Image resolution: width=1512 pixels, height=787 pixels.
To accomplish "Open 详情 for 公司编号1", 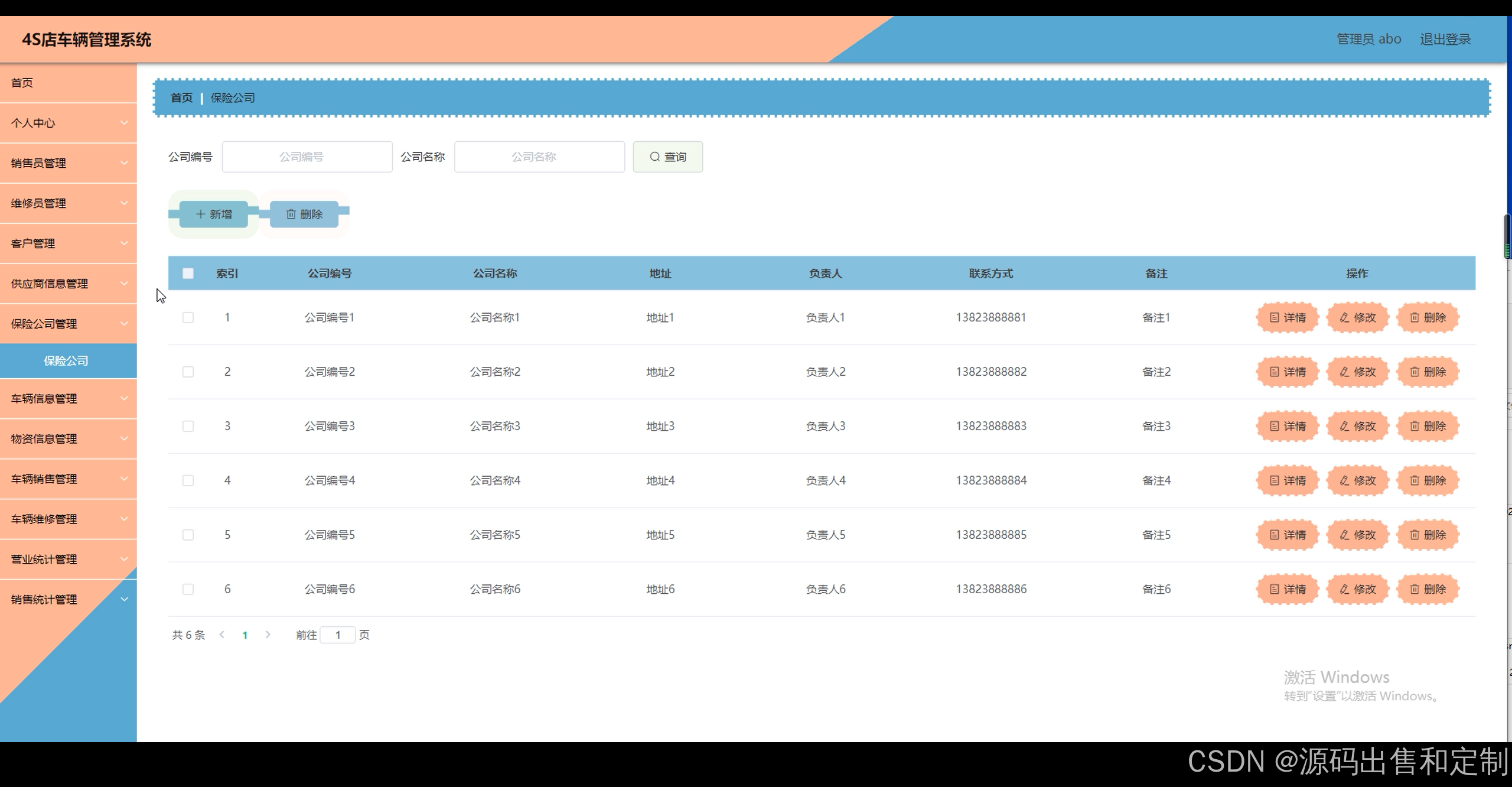I will coord(1287,317).
